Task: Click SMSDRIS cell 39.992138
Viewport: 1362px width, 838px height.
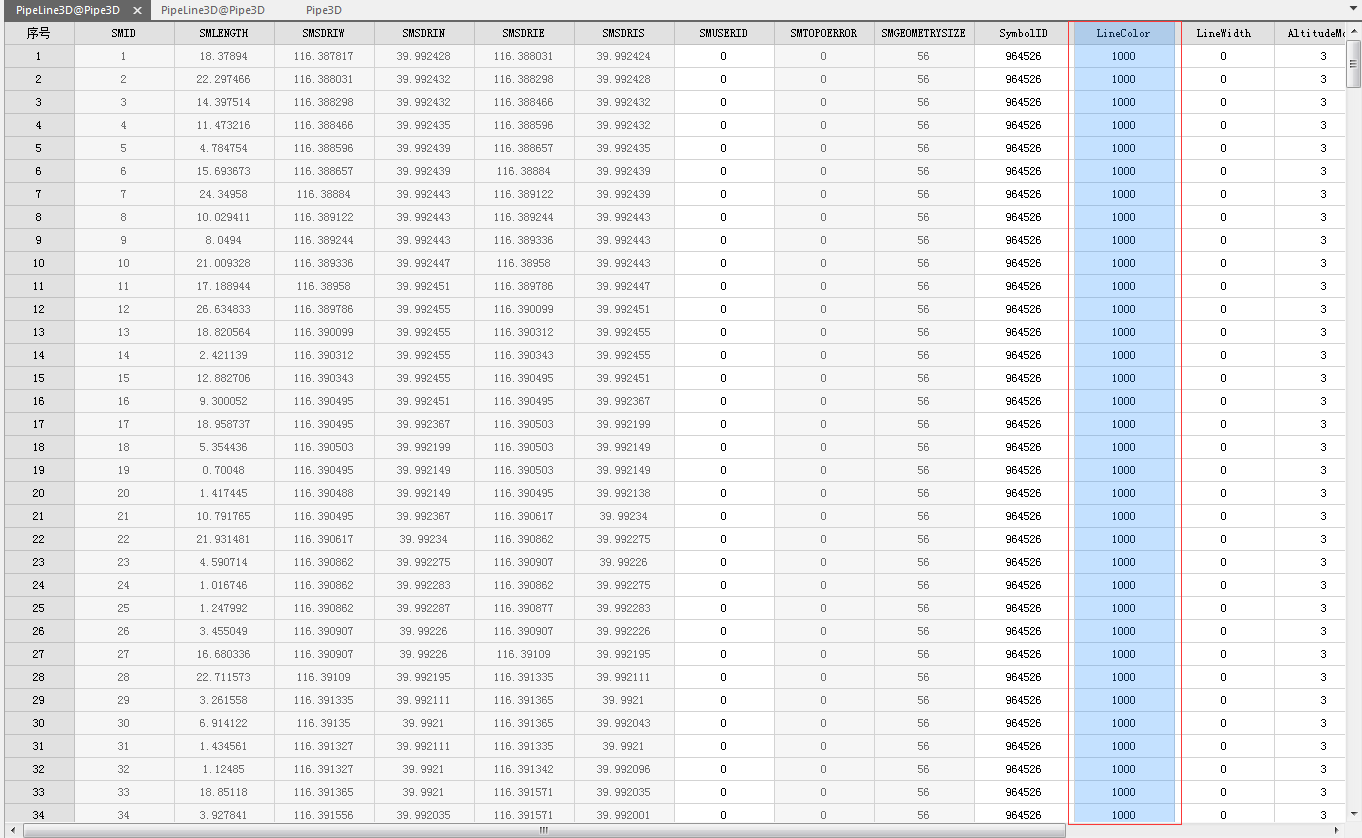Action: pos(624,493)
